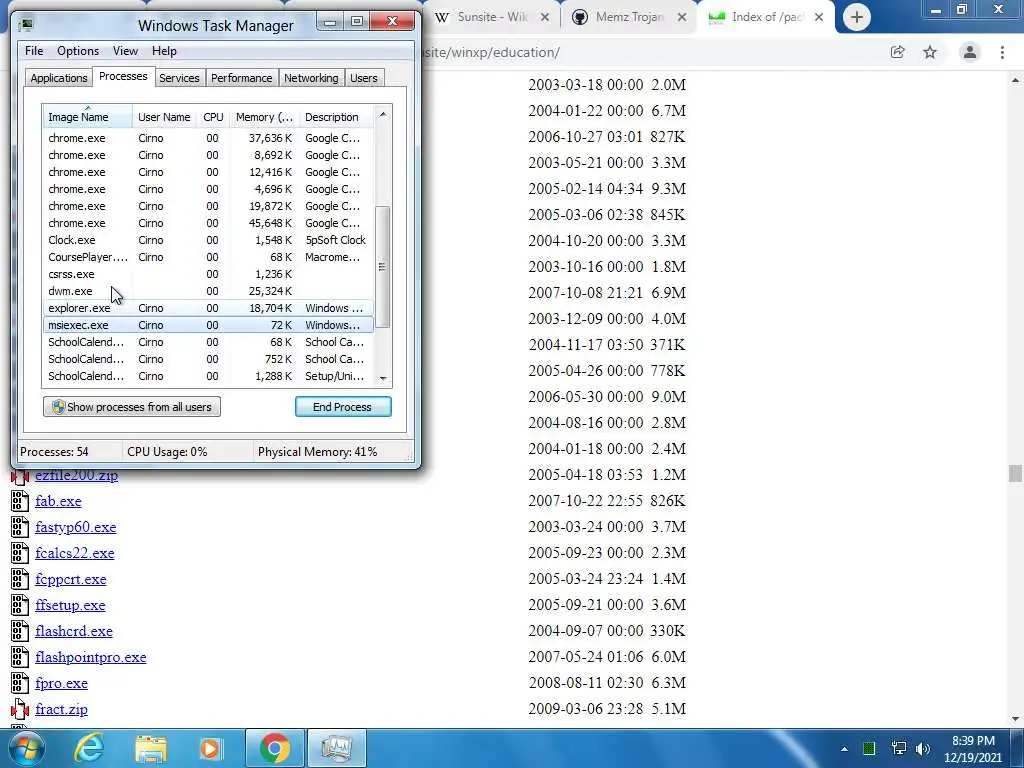Sort processes by Description column
1024x768 pixels.
tap(336, 117)
